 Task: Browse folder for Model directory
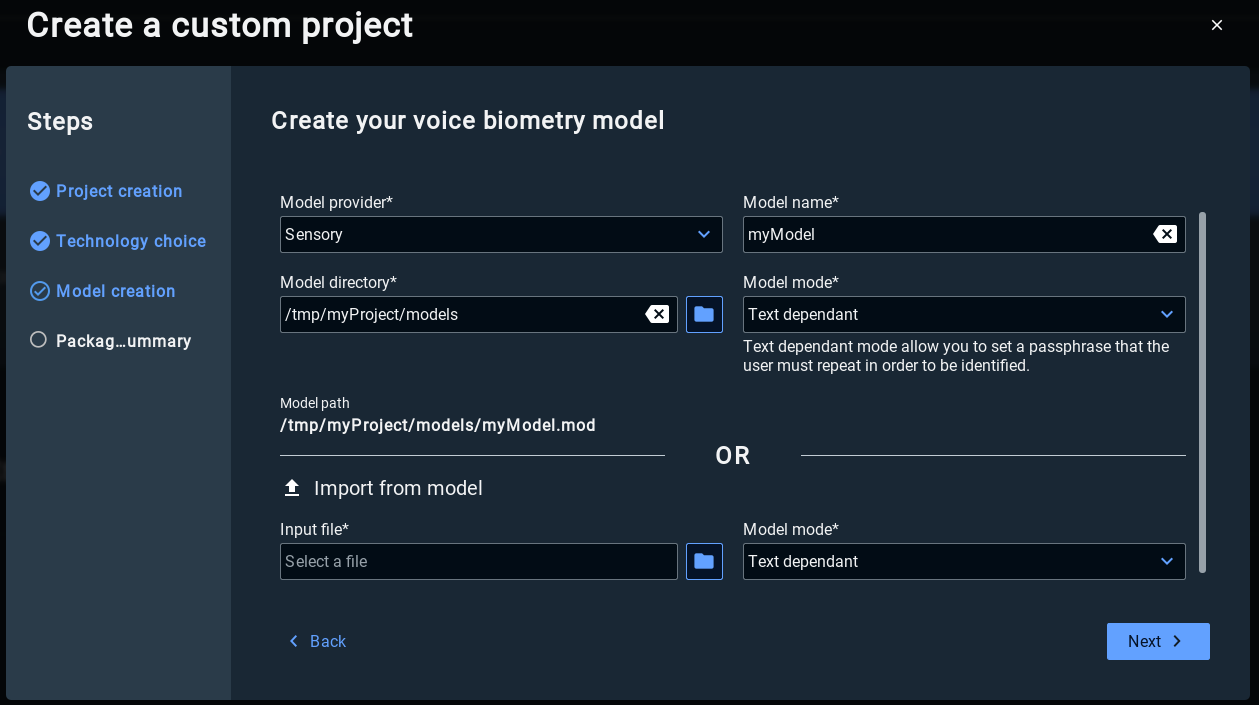click(x=704, y=314)
